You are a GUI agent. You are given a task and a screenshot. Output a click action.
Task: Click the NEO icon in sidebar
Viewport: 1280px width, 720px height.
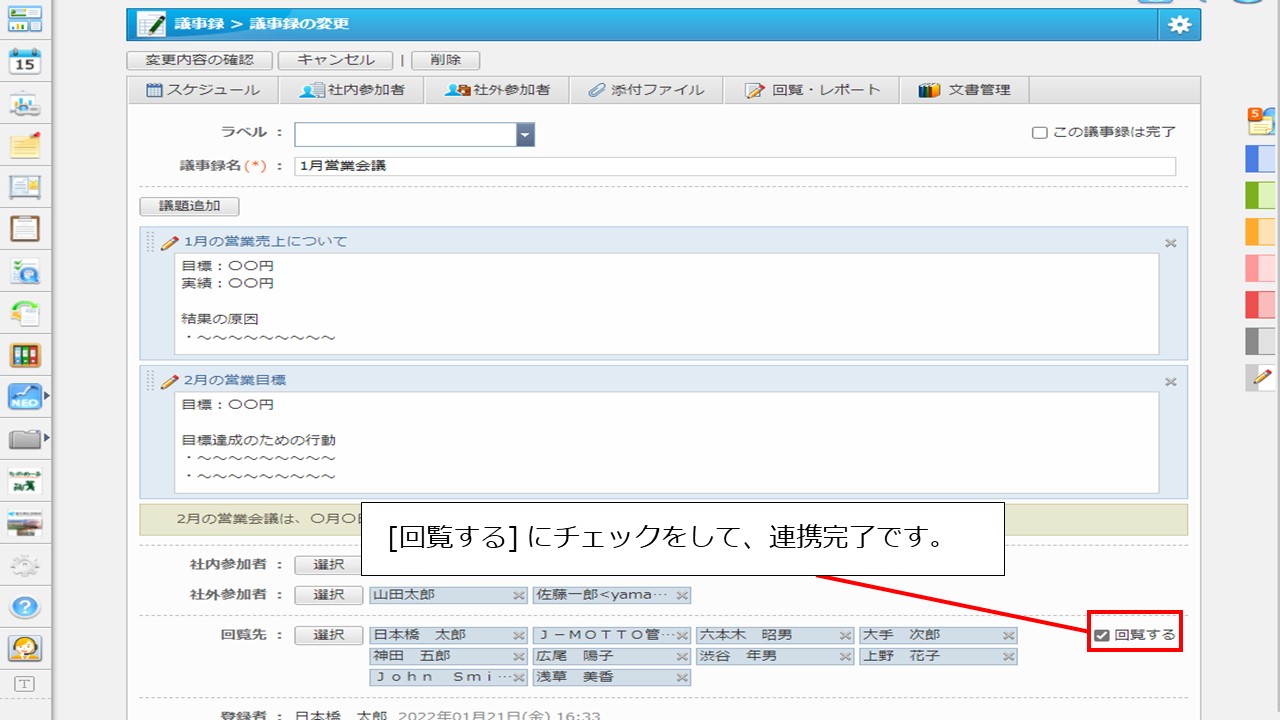pos(25,397)
